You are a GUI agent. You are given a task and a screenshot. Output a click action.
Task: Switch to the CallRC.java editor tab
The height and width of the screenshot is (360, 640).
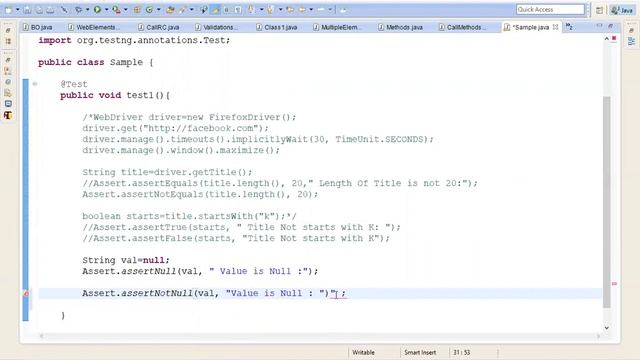[x=159, y=27]
